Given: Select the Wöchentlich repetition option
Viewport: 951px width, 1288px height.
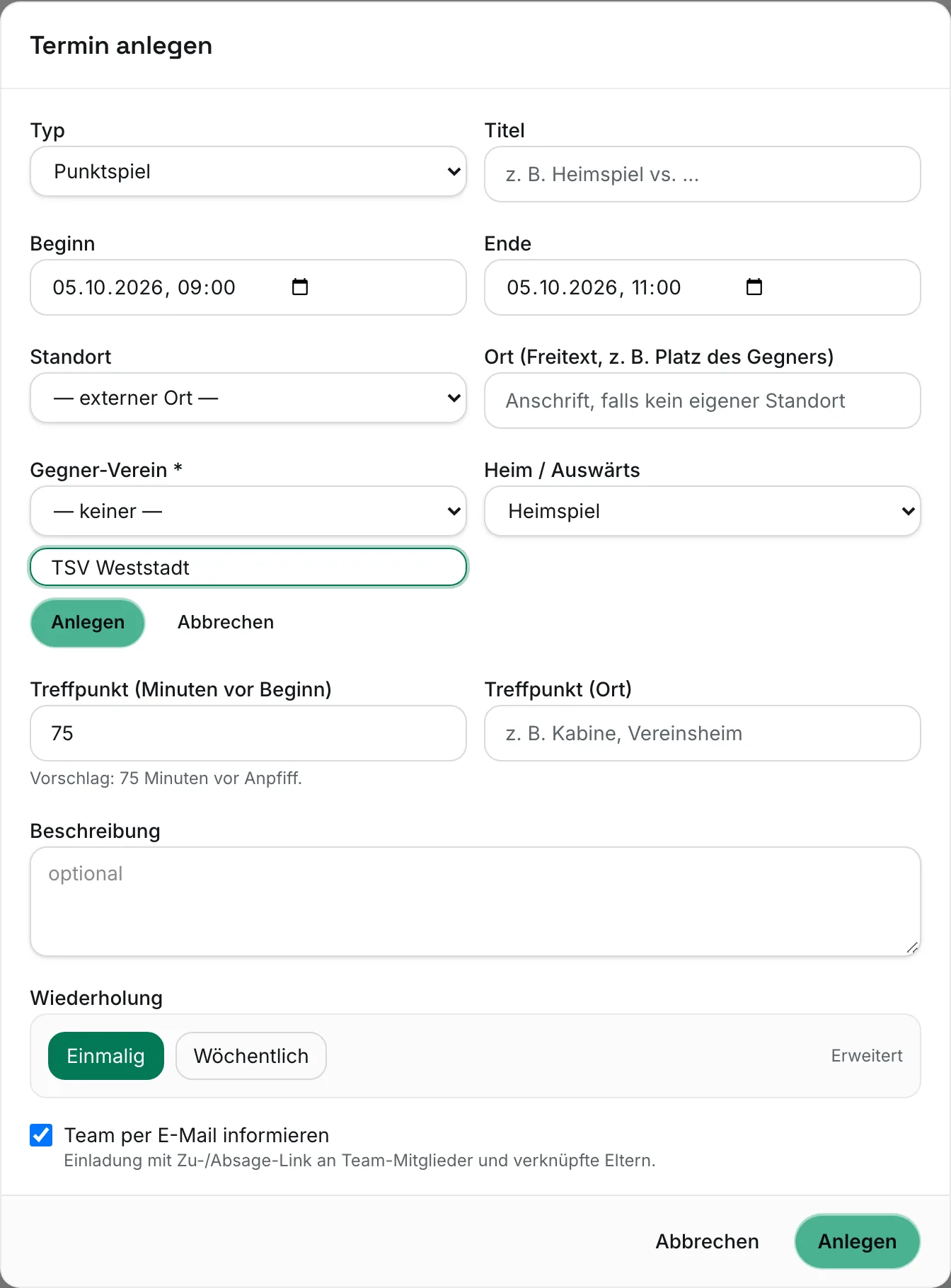Looking at the screenshot, I should coord(251,1056).
